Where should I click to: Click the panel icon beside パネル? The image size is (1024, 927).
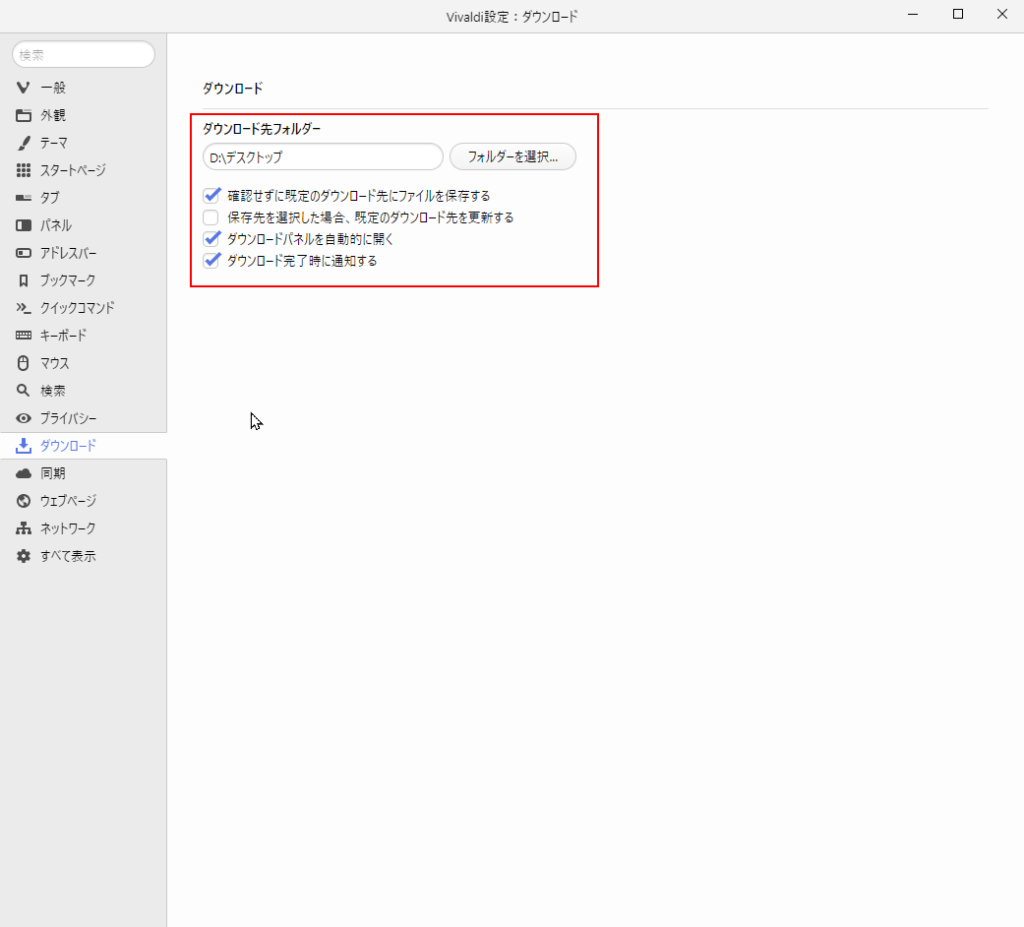point(24,225)
